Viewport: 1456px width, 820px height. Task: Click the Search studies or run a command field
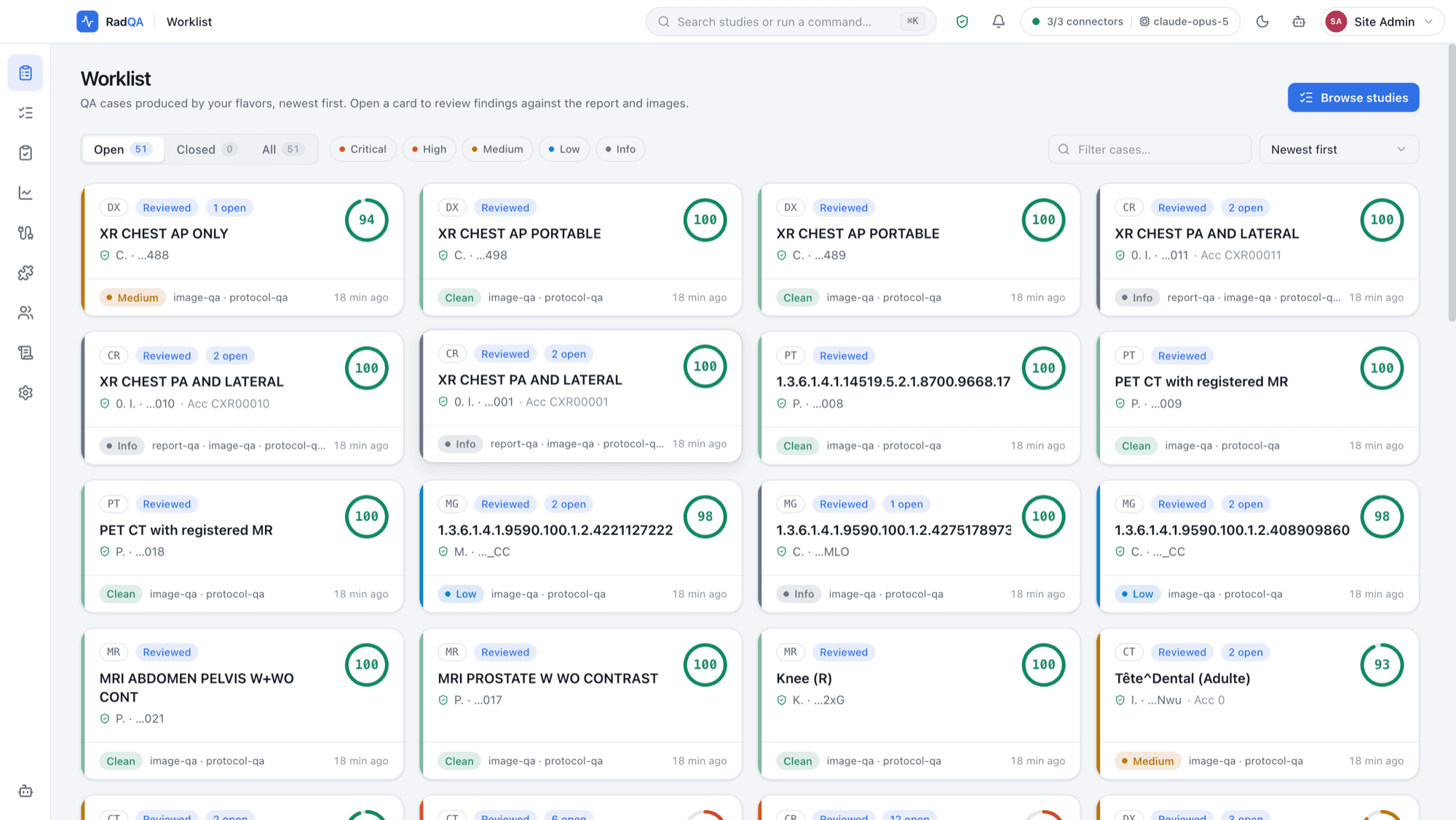pos(791,22)
